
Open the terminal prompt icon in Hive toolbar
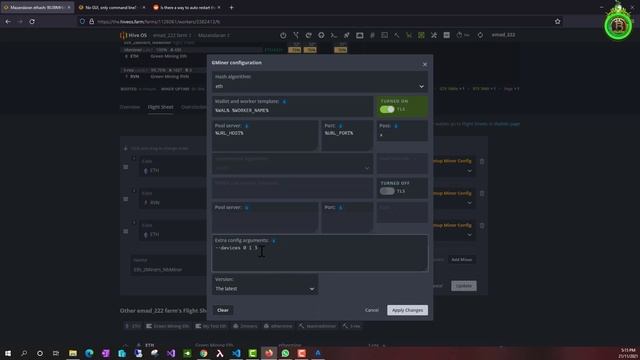tap(334, 36)
